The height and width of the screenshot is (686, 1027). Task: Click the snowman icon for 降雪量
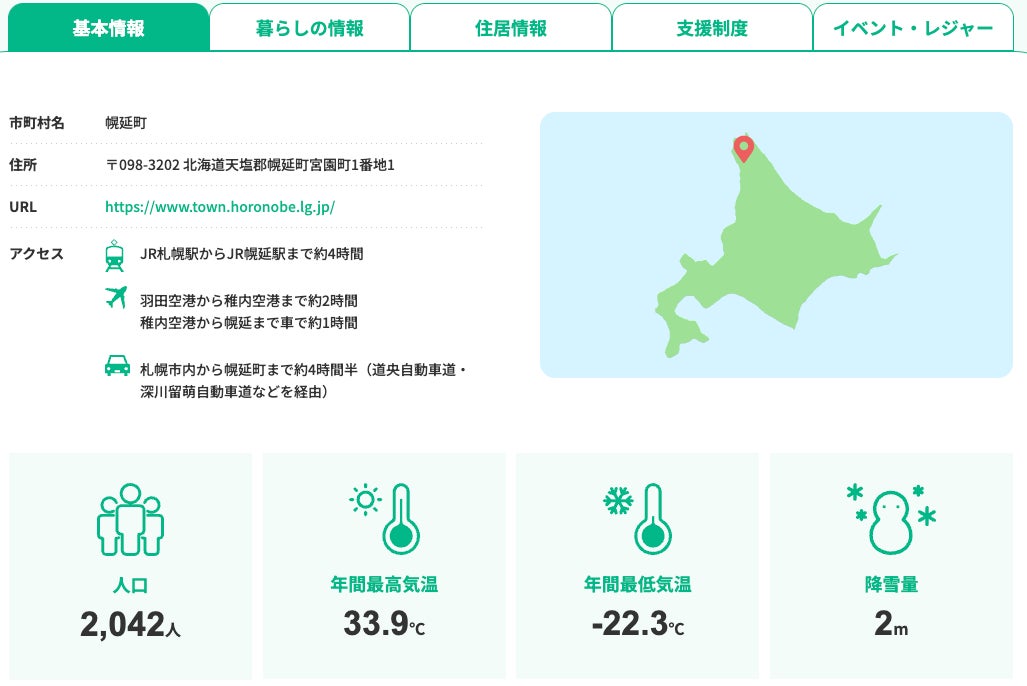point(891,520)
